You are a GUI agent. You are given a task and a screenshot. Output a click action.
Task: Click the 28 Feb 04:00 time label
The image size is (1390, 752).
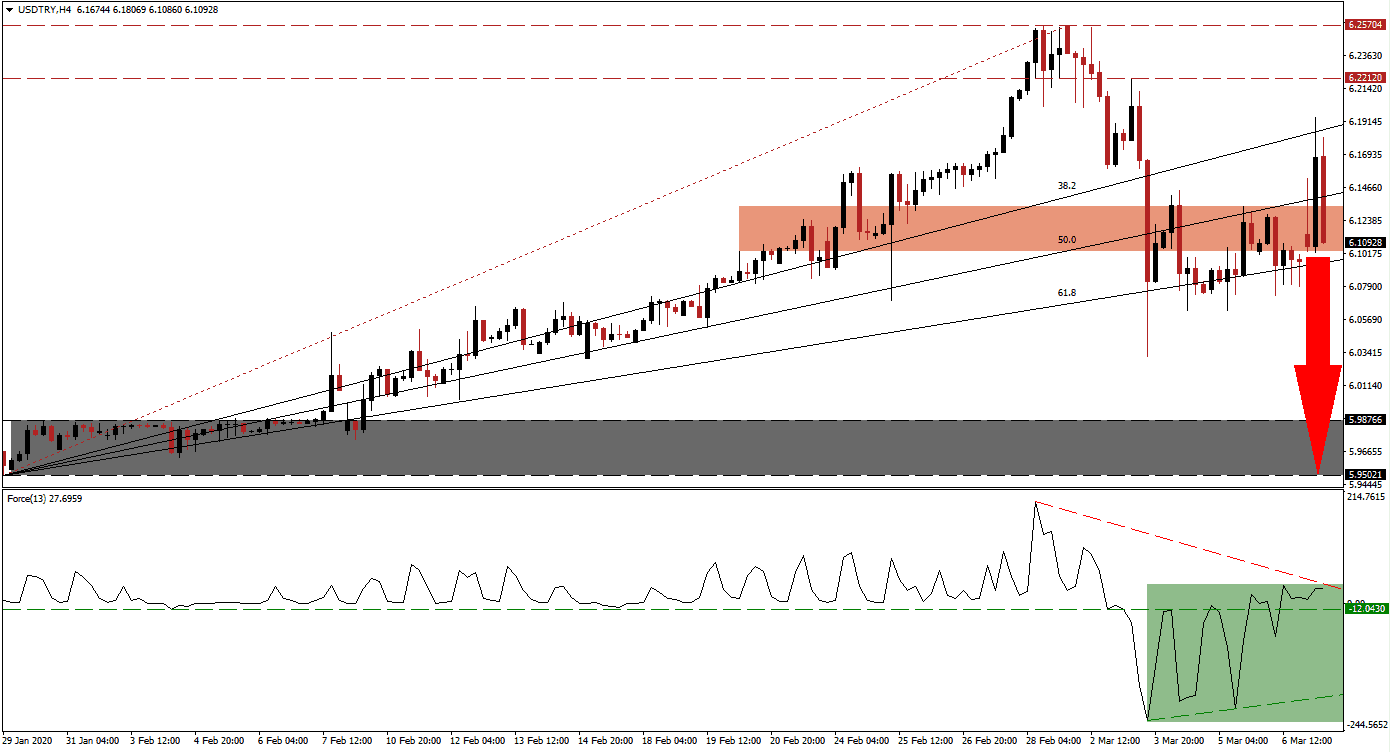1053,741
